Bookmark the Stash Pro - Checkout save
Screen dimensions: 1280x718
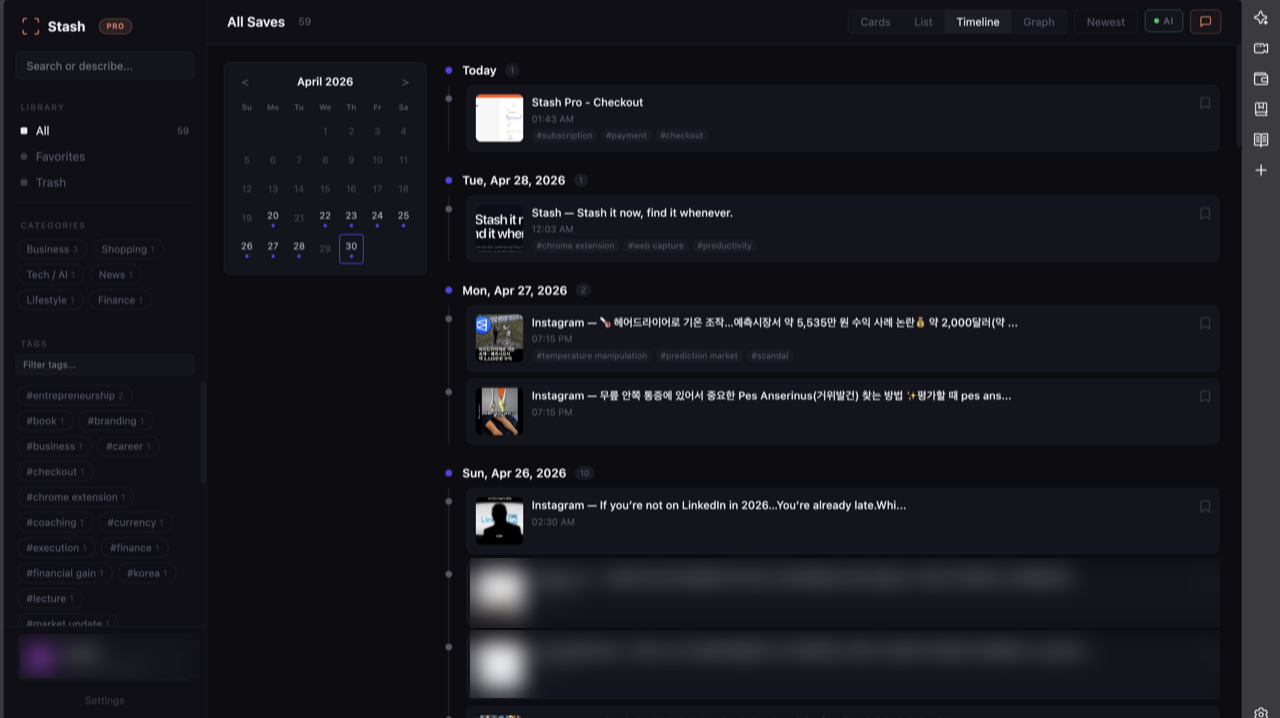[1205, 103]
